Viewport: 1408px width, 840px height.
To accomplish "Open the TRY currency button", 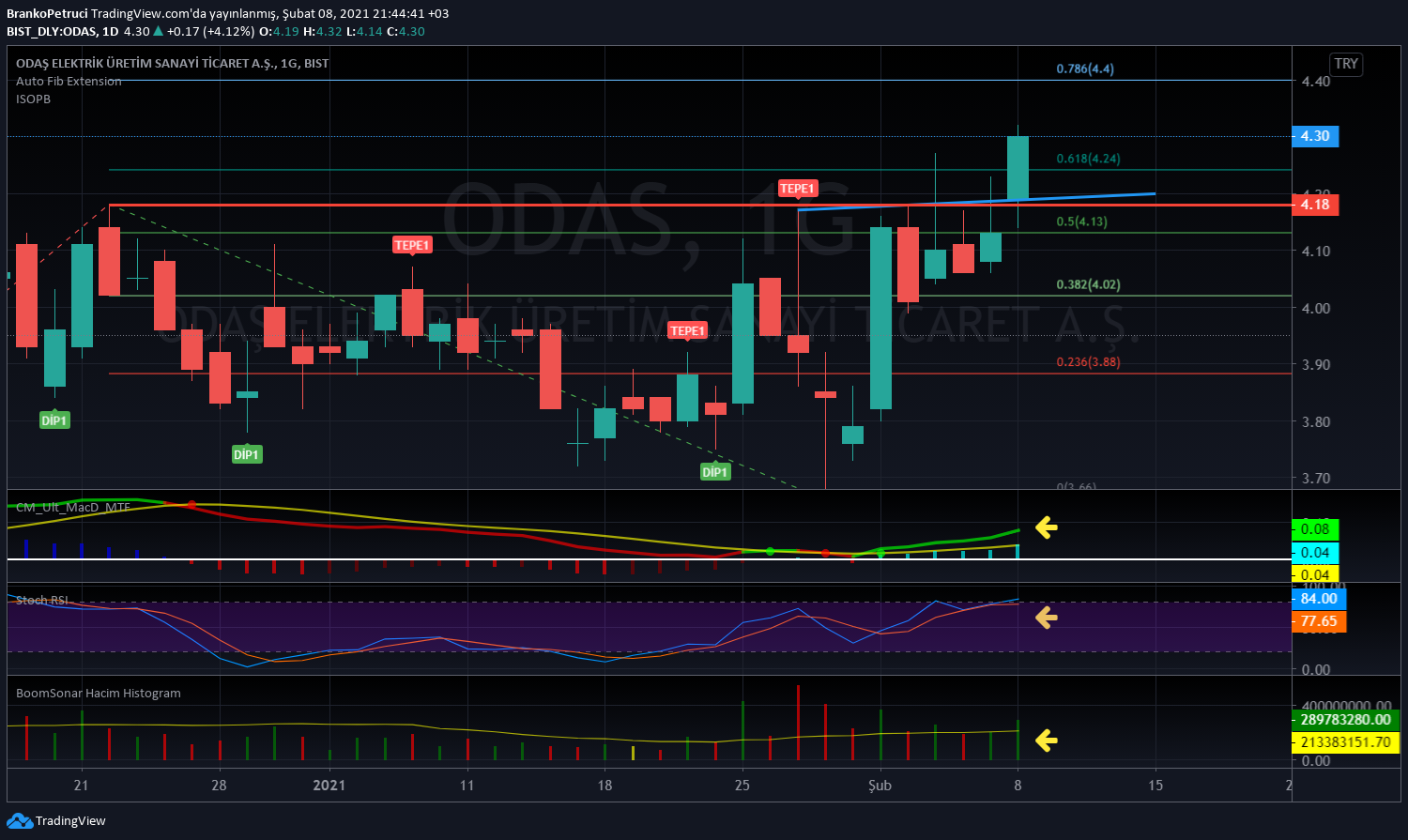I will tap(1346, 64).
